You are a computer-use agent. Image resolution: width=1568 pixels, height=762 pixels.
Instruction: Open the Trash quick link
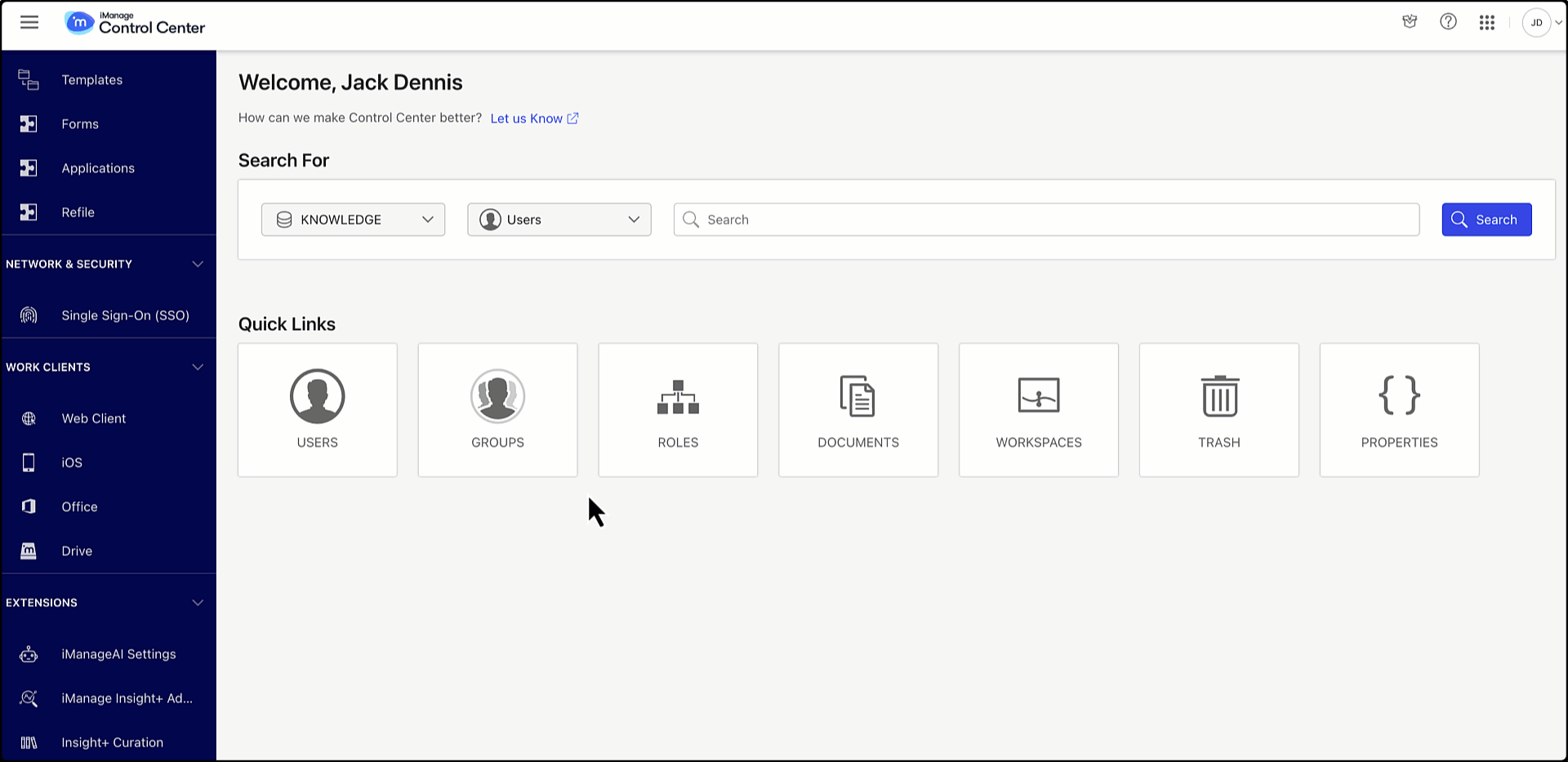1218,409
